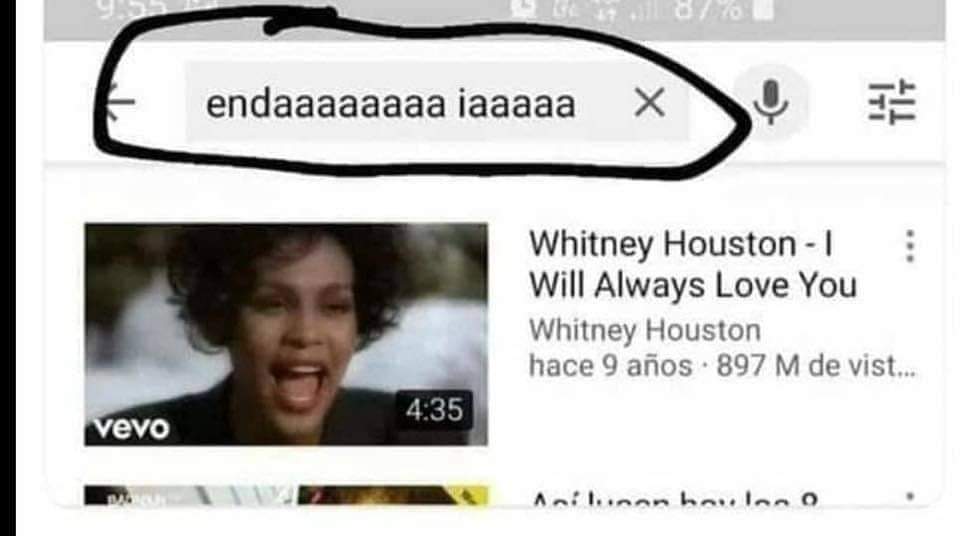This screenshot has height=536, width=960.
Task: Open search filters slider icon
Action: click(x=892, y=102)
